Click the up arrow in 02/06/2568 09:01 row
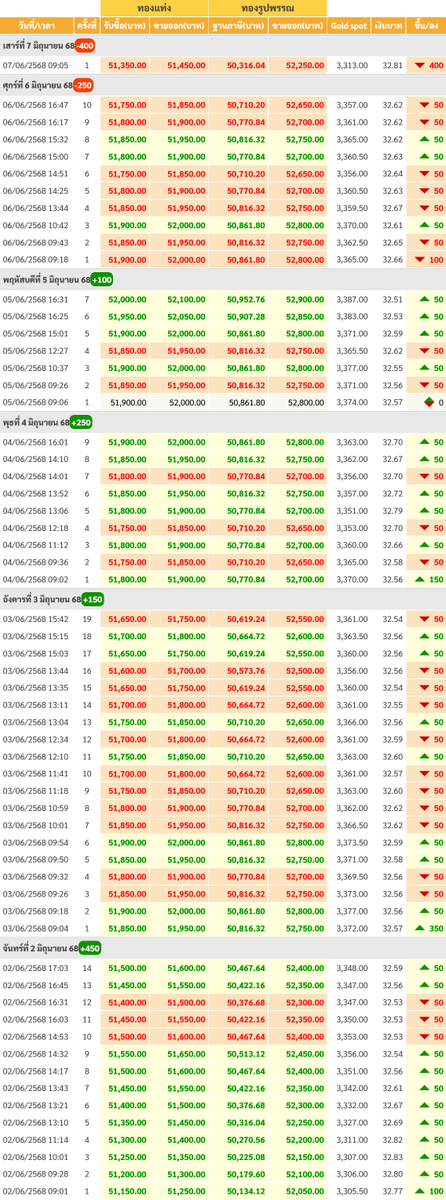This screenshot has height=1200, width=446. [x=420, y=1191]
